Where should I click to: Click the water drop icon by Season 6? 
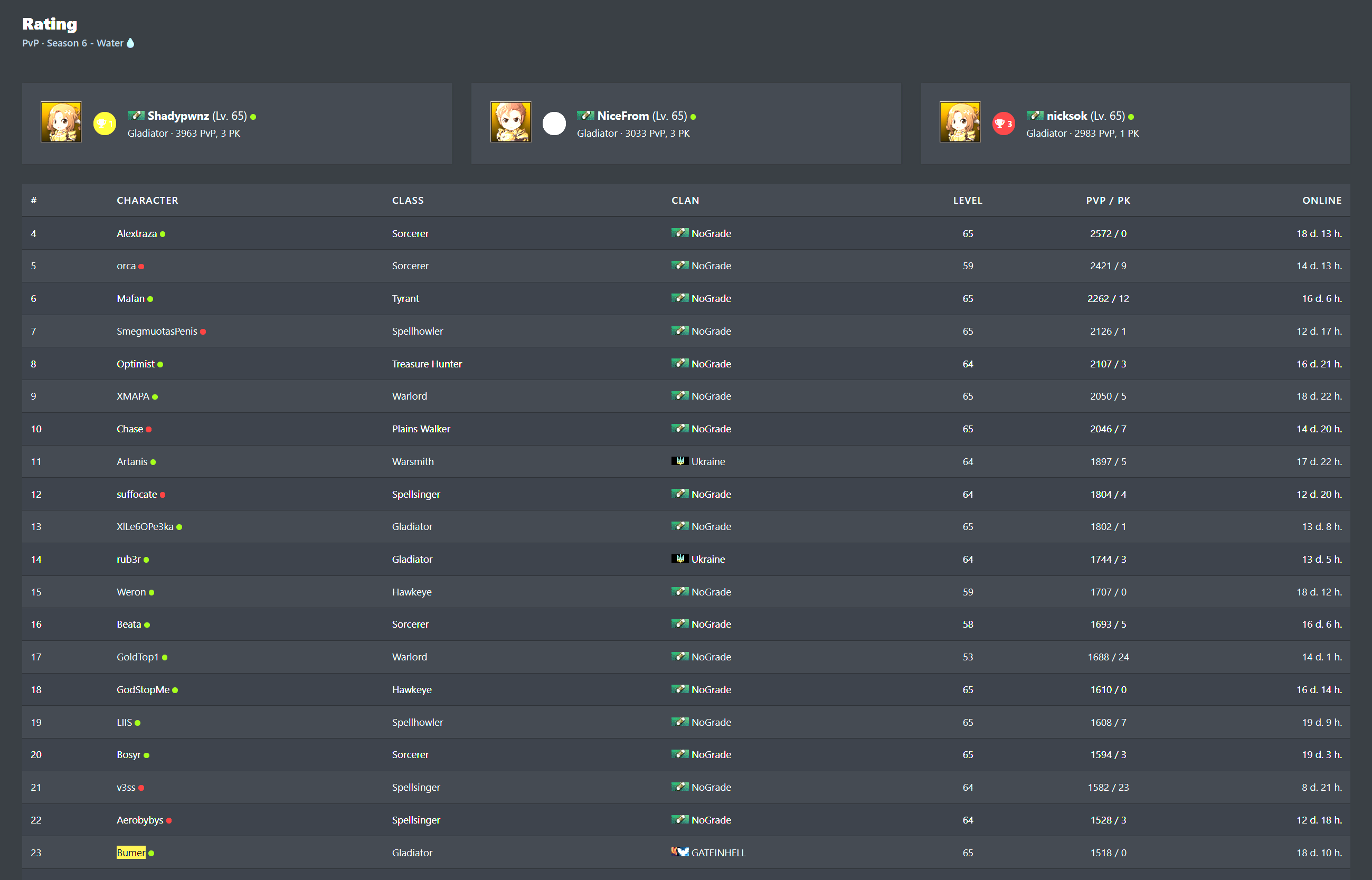coord(130,43)
